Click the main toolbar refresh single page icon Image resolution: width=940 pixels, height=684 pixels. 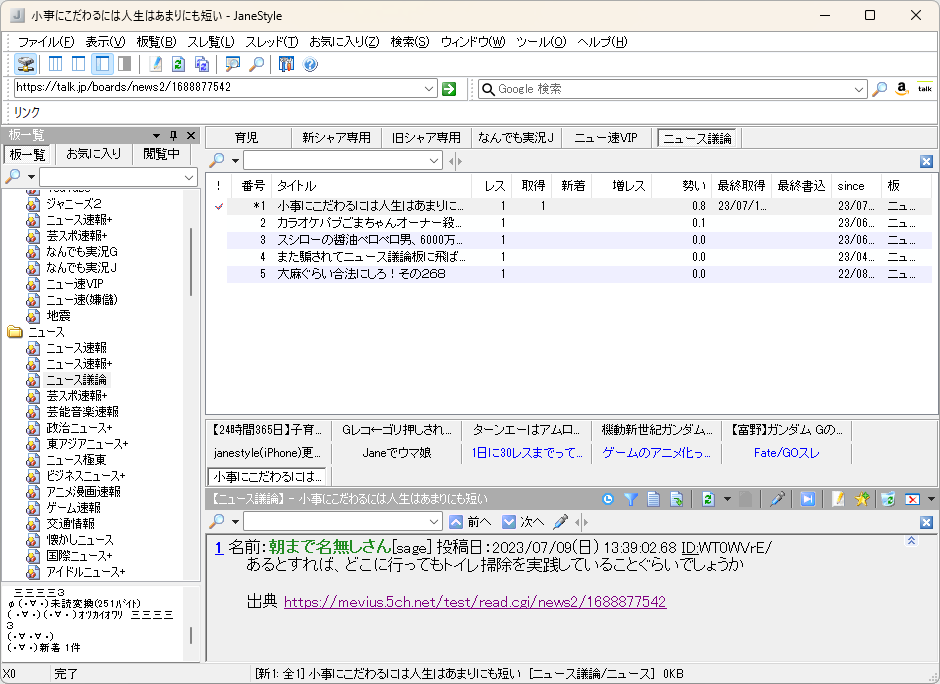coord(178,64)
